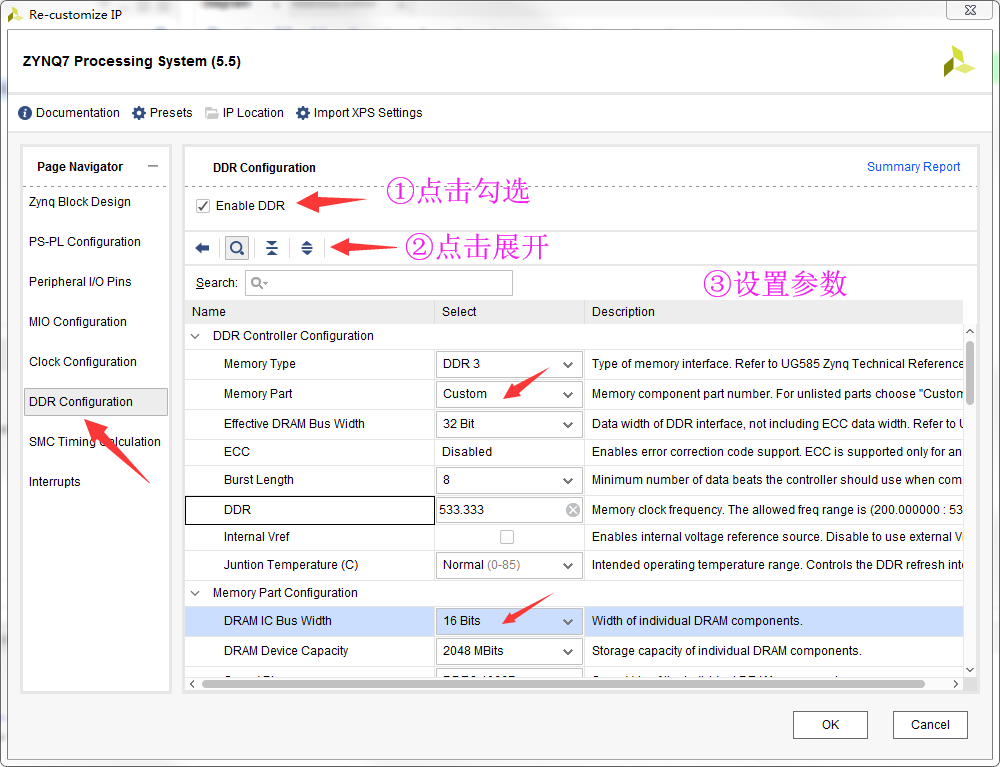Viewport: 1000px width, 767px height.
Task: Click the scroll up arrow
Action: (x=969, y=332)
